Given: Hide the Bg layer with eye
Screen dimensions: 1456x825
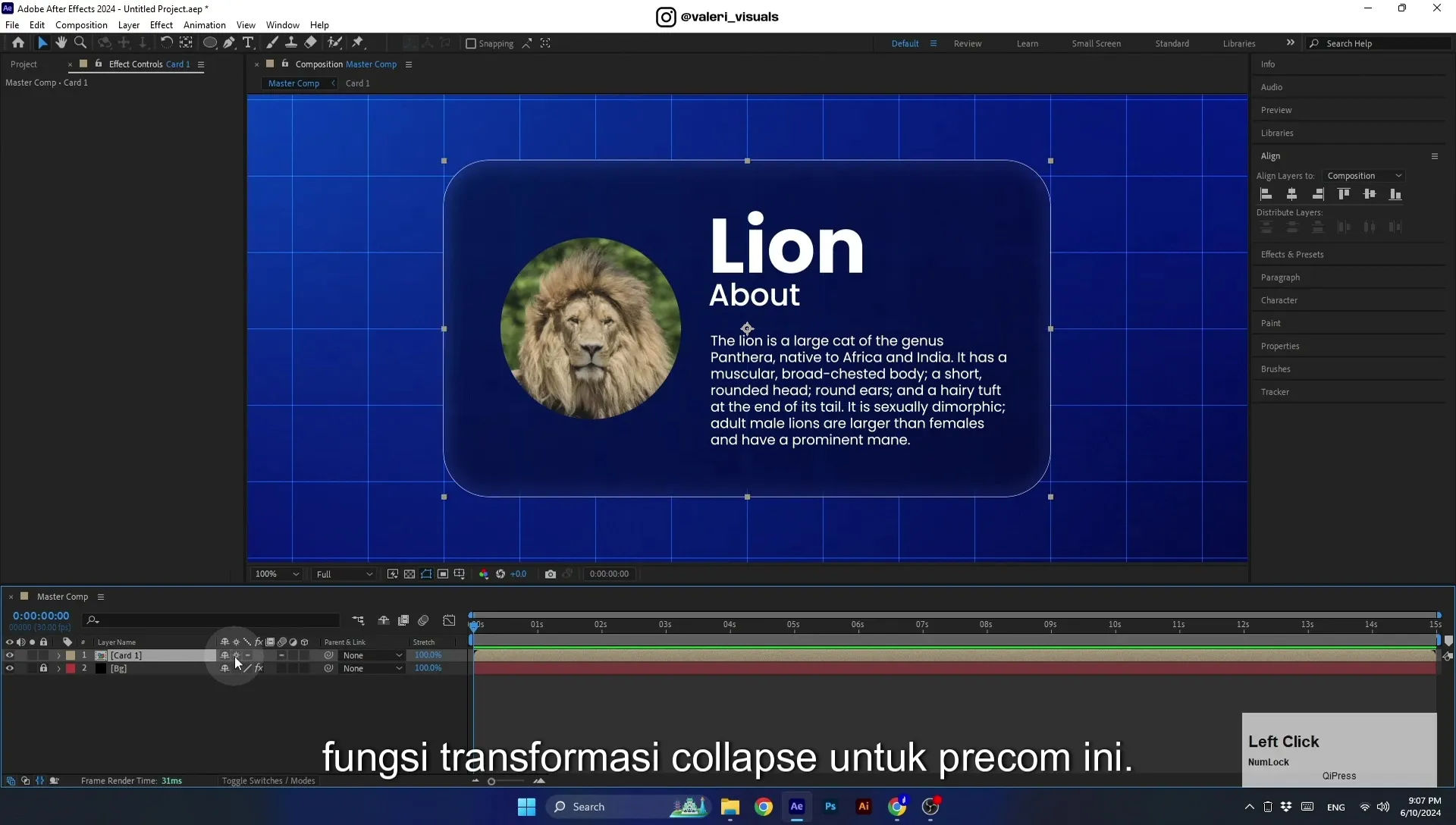Looking at the screenshot, I should (x=10, y=669).
